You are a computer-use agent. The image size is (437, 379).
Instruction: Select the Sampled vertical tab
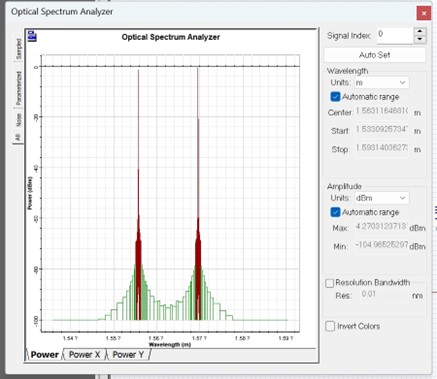tap(19, 49)
